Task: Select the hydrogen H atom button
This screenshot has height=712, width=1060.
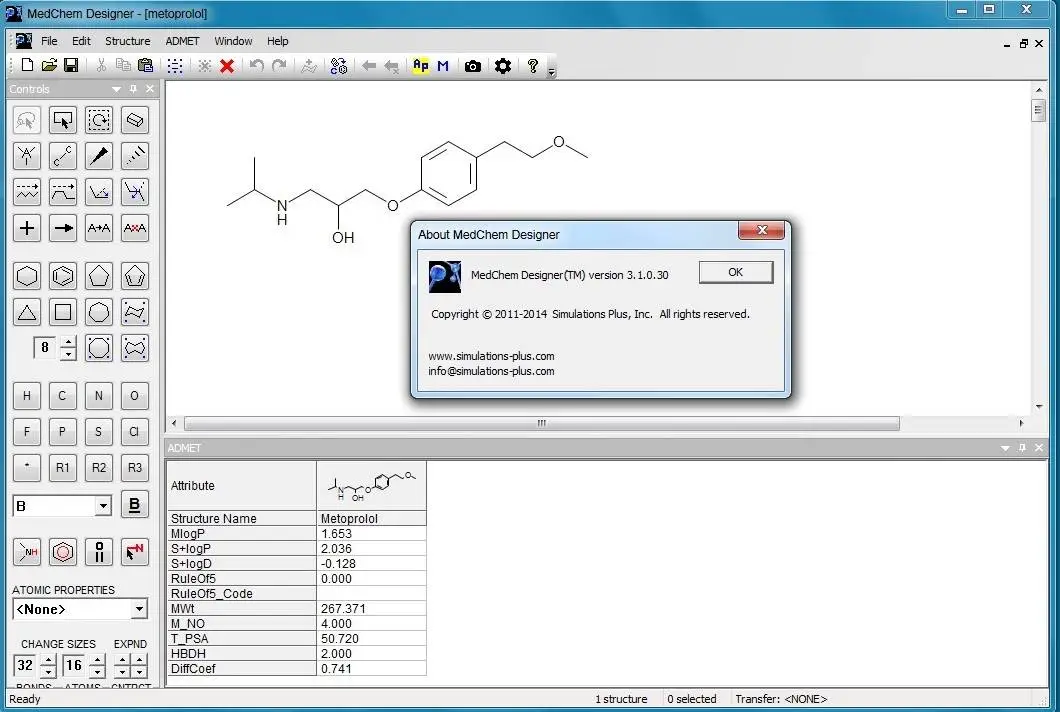Action: (x=27, y=396)
